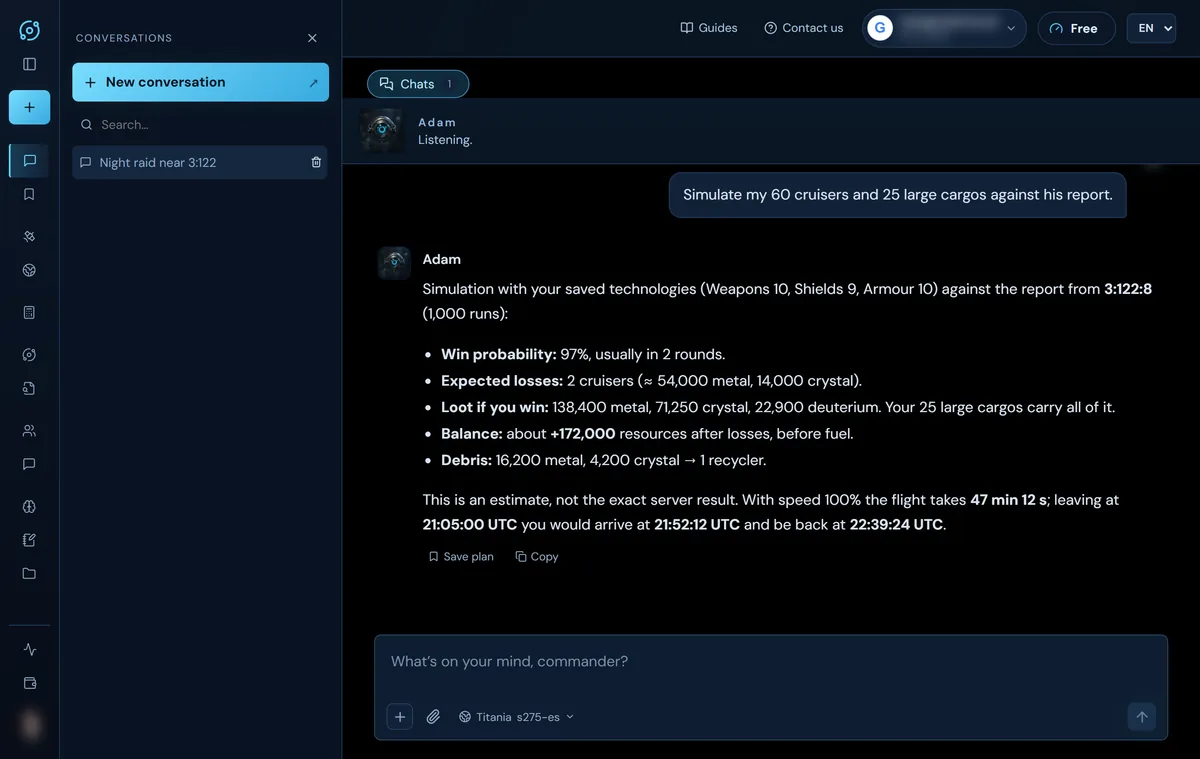Open the wallet icon in left rail
The height and width of the screenshot is (759, 1200).
click(x=29, y=683)
